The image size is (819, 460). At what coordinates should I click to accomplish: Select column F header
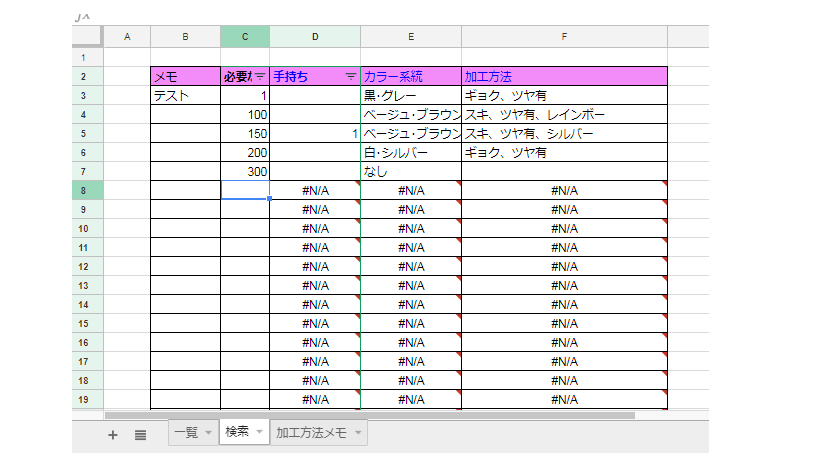pyautogui.click(x=564, y=37)
